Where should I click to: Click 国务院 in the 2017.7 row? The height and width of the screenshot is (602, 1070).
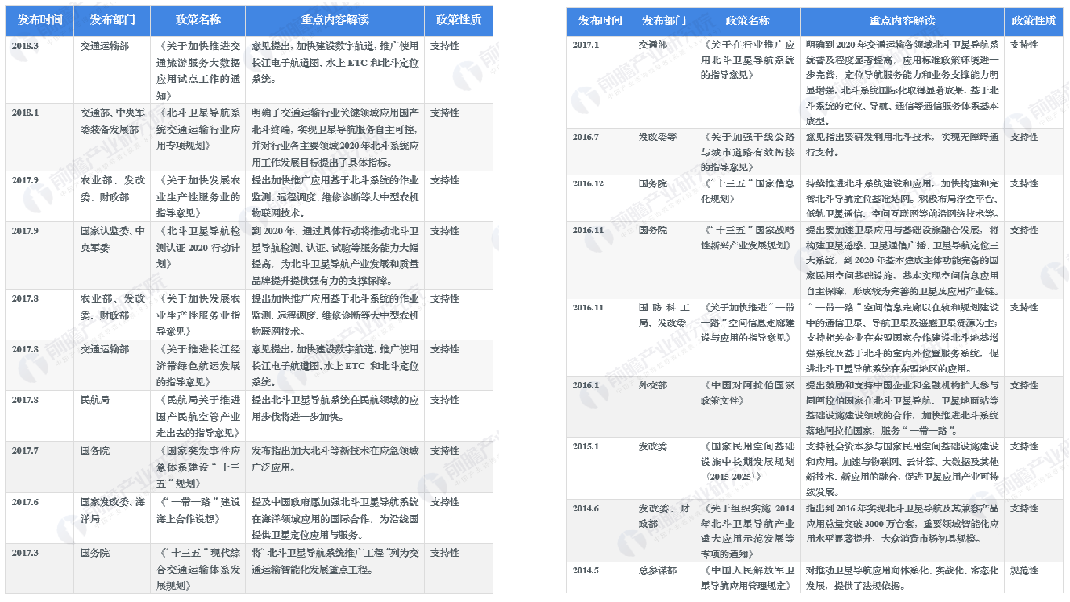click(95, 451)
